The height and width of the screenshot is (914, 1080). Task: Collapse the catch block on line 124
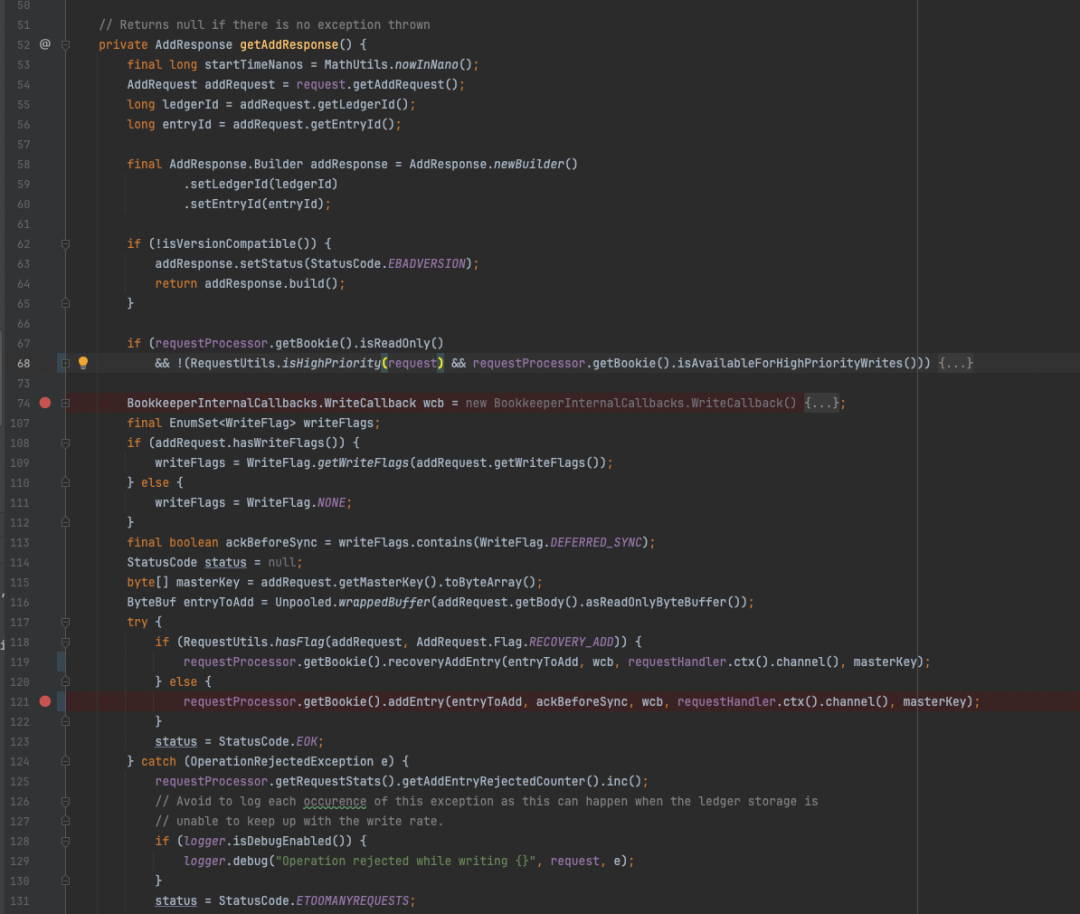click(x=65, y=761)
